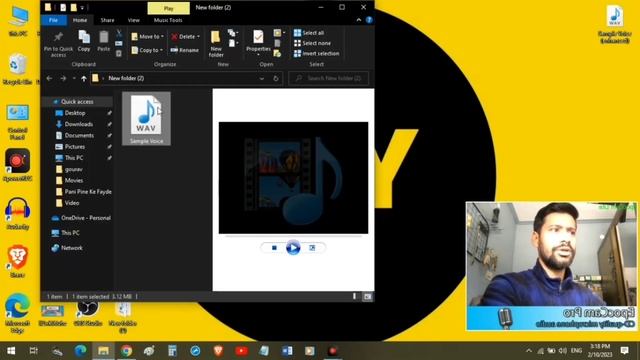Screen dimensions: 640x360
Task: Refresh the current folder view
Action: tap(276, 78)
